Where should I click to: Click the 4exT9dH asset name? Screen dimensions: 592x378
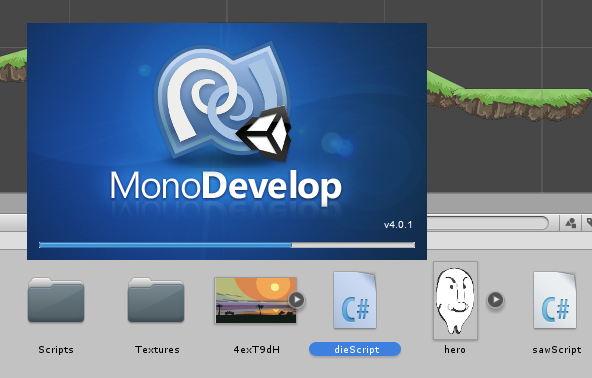(x=257, y=350)
